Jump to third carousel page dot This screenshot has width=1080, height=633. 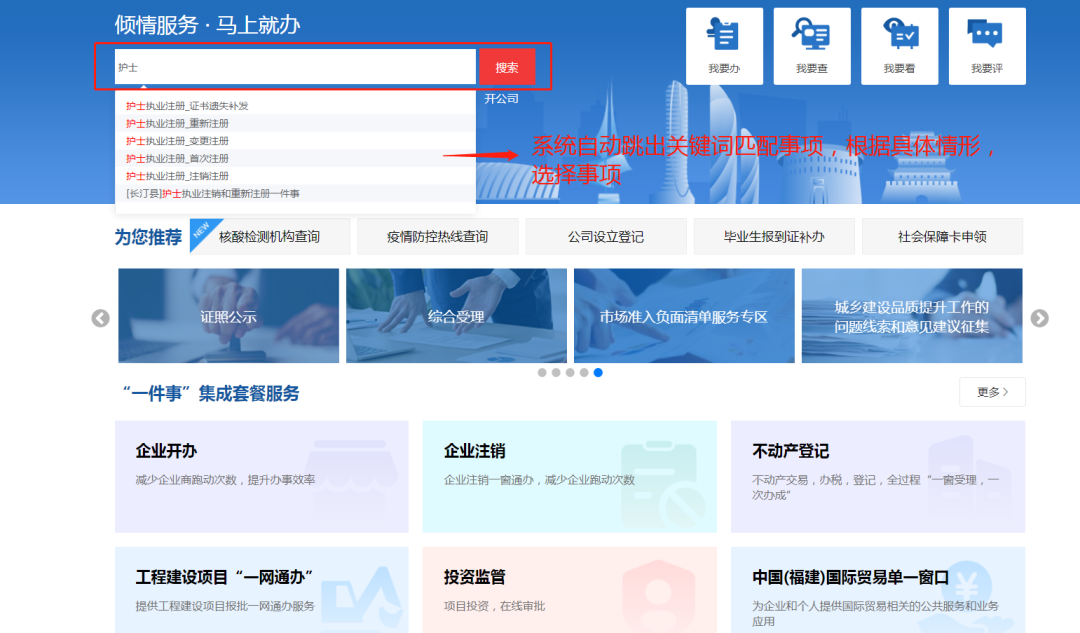tap(570, 373)
